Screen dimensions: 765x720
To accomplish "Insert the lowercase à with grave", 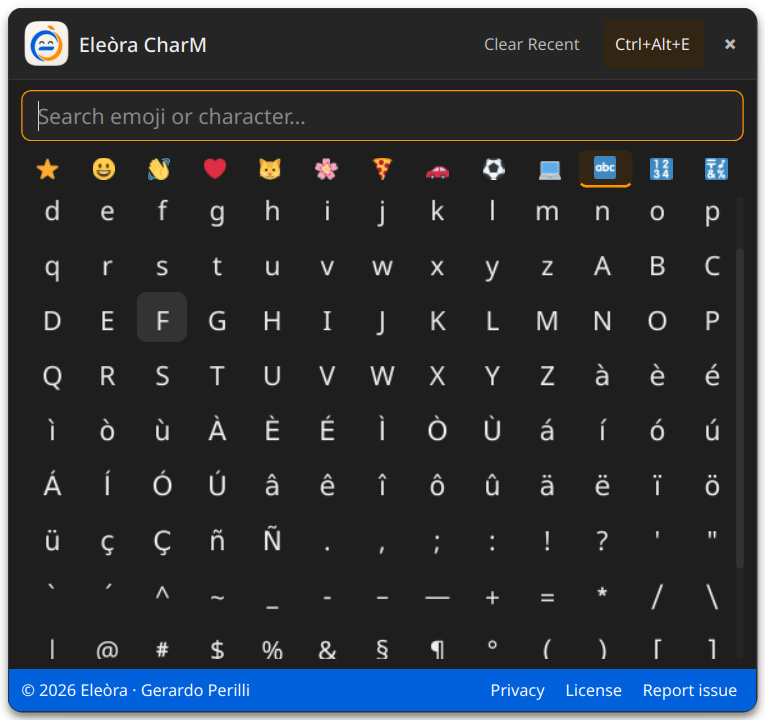I will point(602,376).
